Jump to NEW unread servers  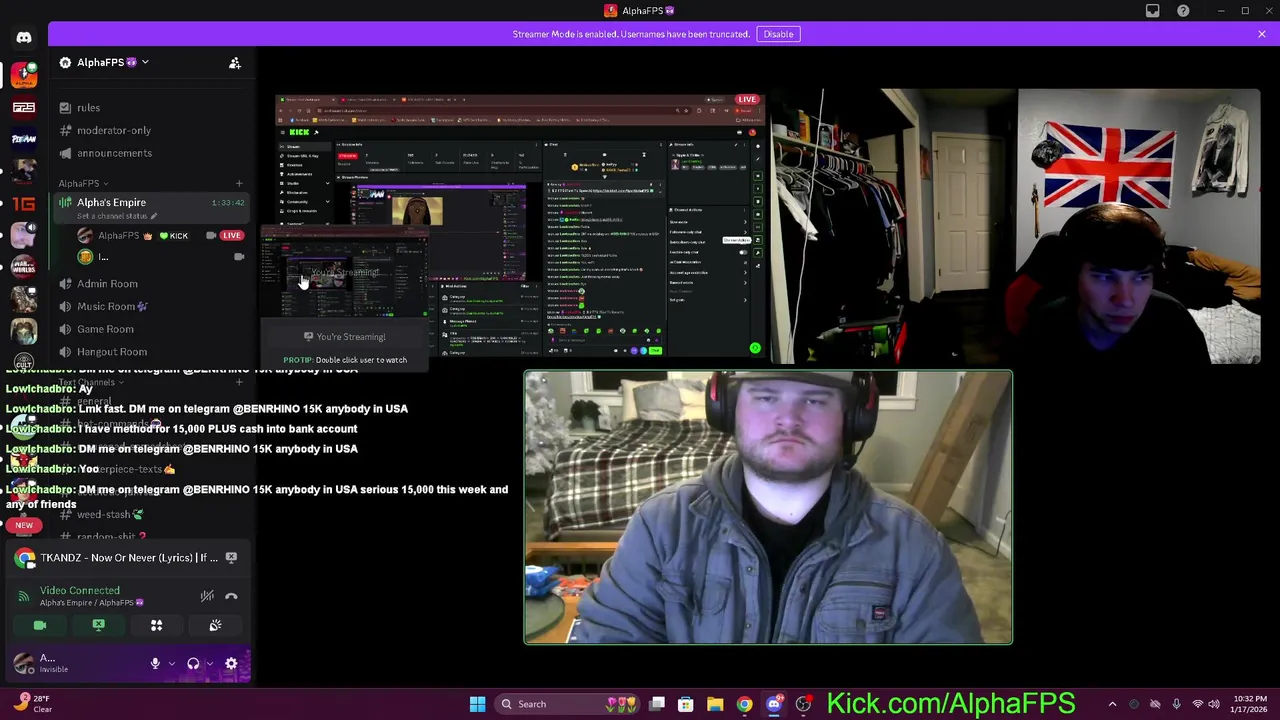pyautogui.click(x=24, y=525)
